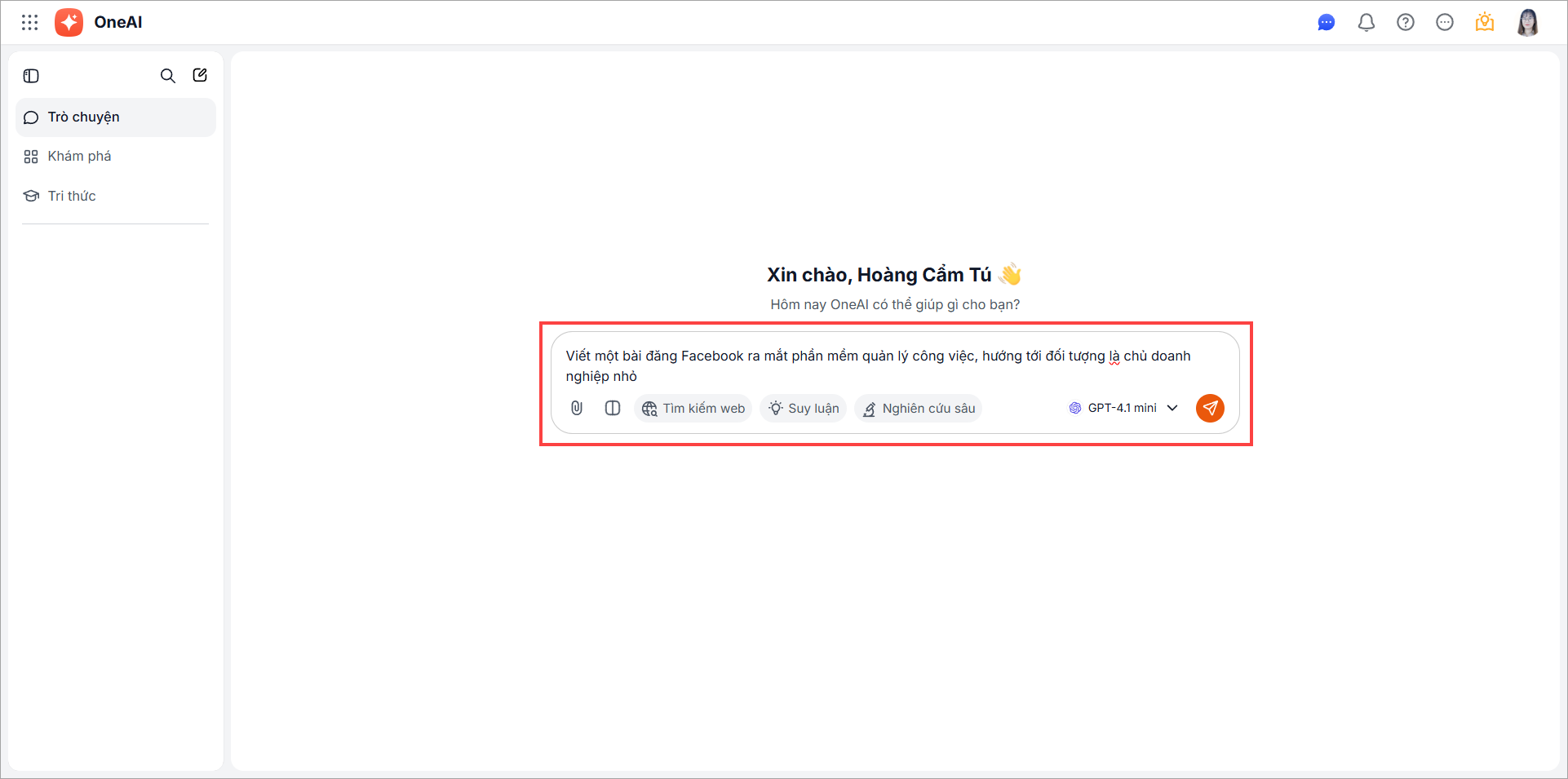Select the Trò chuyện menu item

tap(116, 117)
